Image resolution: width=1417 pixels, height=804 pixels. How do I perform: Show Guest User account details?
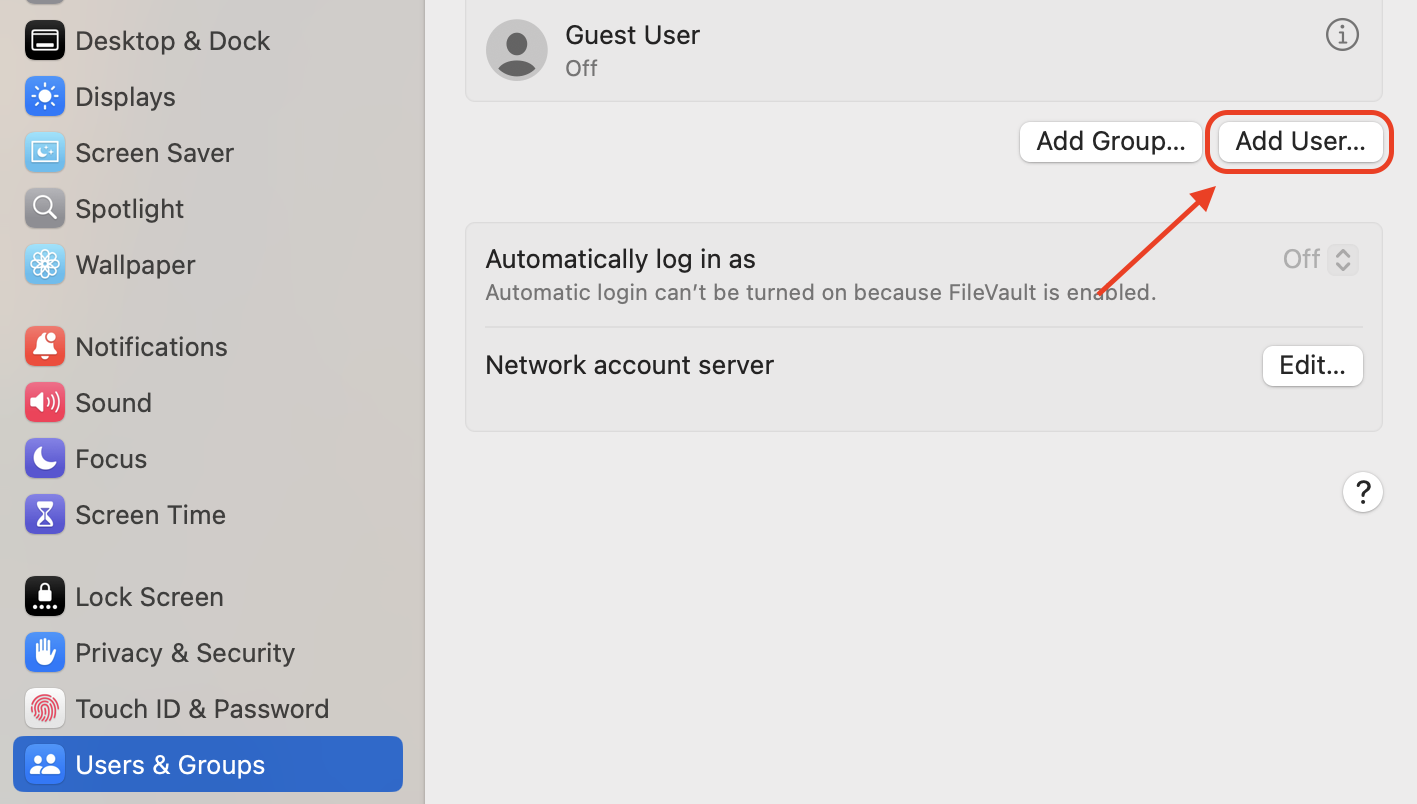pos(1342,34)
